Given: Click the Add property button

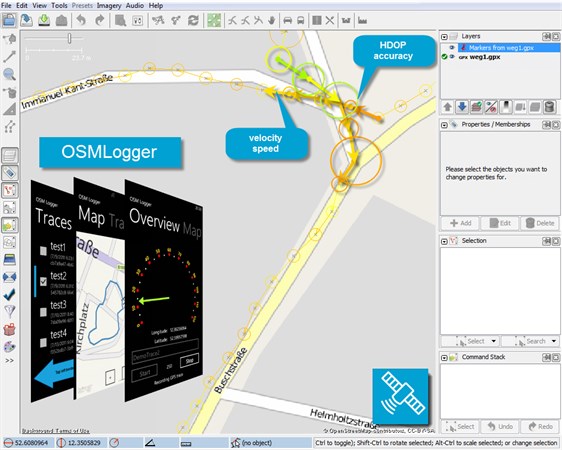Looking at the screenshot, I should [x=460, y=223].
